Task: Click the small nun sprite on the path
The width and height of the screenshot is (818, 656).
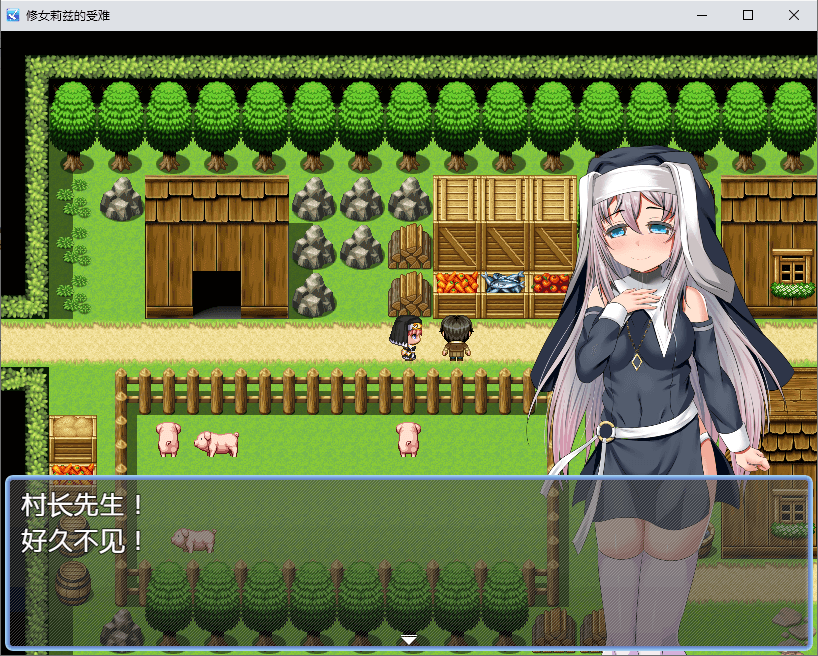Action: point(408,337)
